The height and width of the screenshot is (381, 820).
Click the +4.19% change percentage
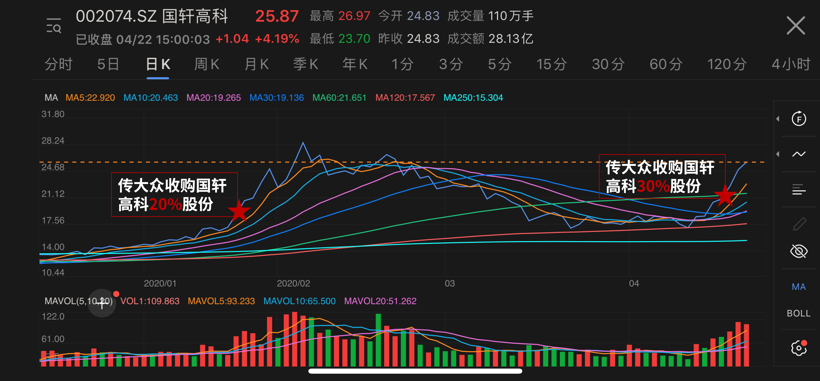click(277, 39)
